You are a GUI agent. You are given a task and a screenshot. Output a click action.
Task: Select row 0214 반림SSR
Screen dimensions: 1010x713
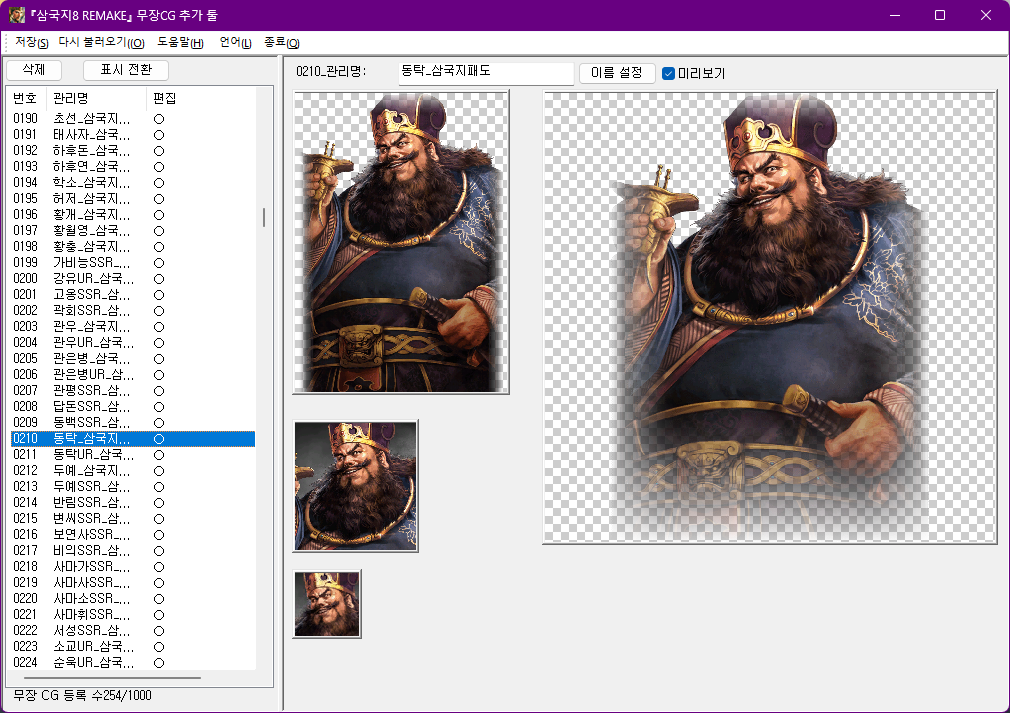click(133, 502)
